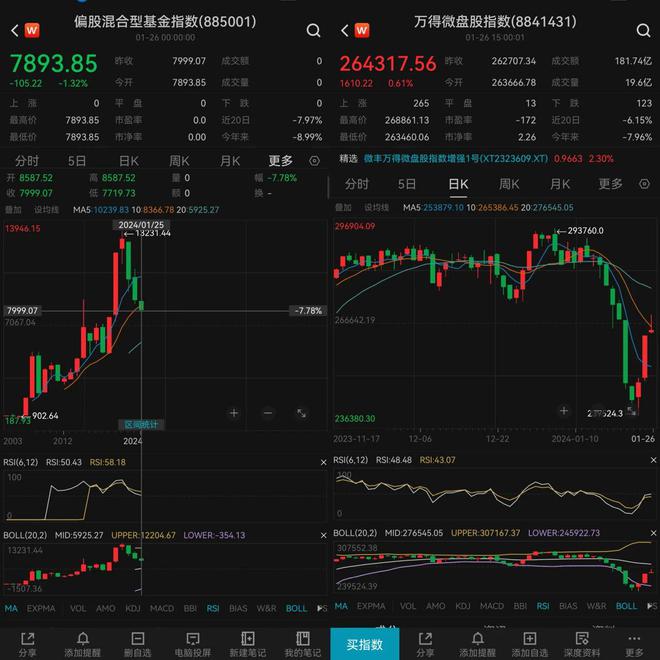Tap Wind logo beside 偏股混合型基金指数 title

32,30
